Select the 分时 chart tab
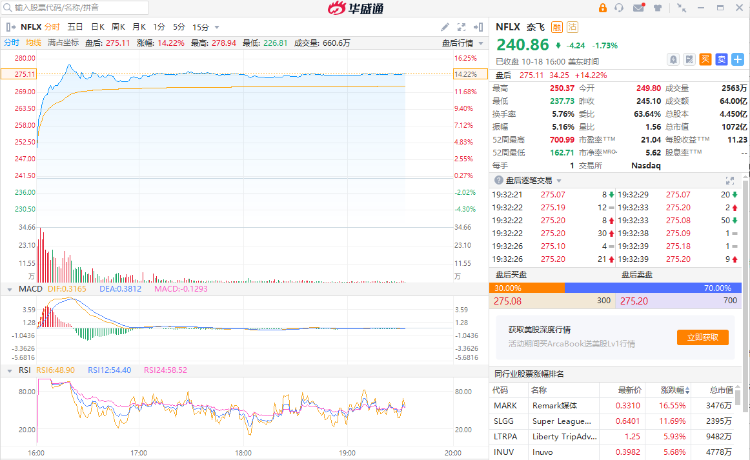The image size is (750, 460). click(x=52, y=27)
